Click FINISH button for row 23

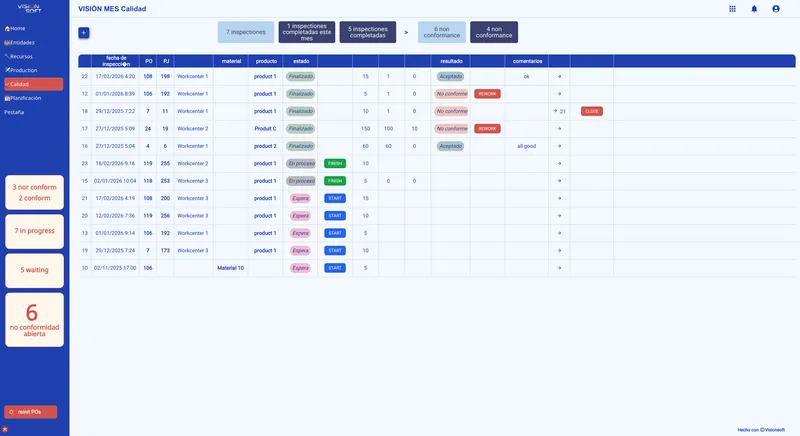(335, 164)
